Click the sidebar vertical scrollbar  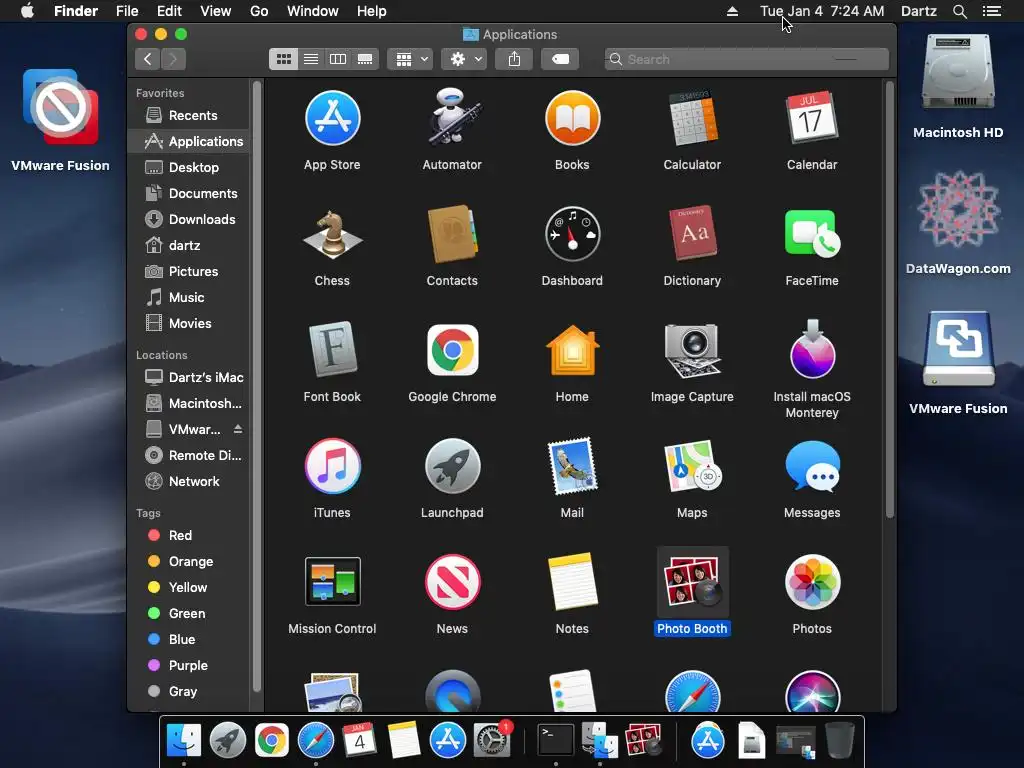pyautogui.click(x=257, y=386)
